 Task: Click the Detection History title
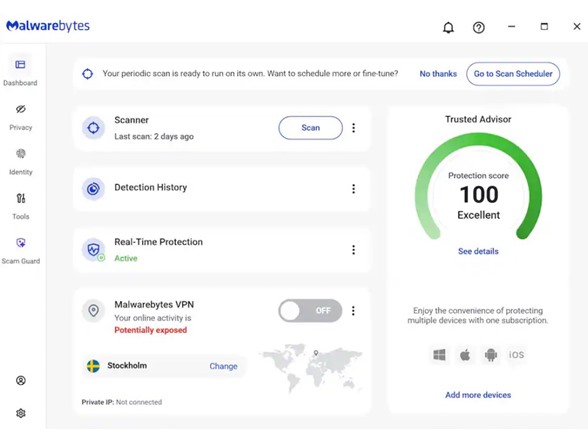(150, 187)
